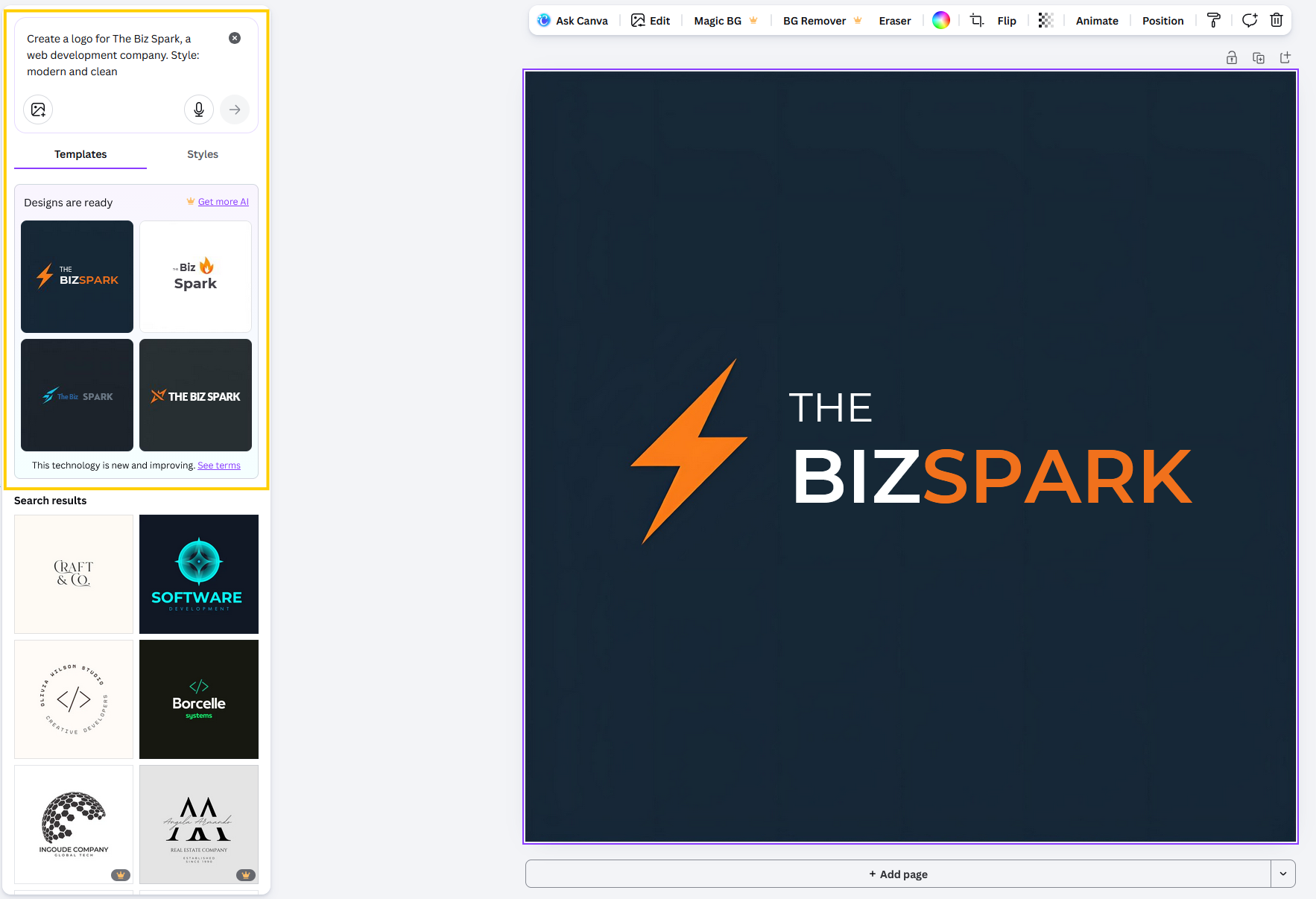Add a comment to the design
This screenshot has width=1316, height=899.
tap(1250, 20)
